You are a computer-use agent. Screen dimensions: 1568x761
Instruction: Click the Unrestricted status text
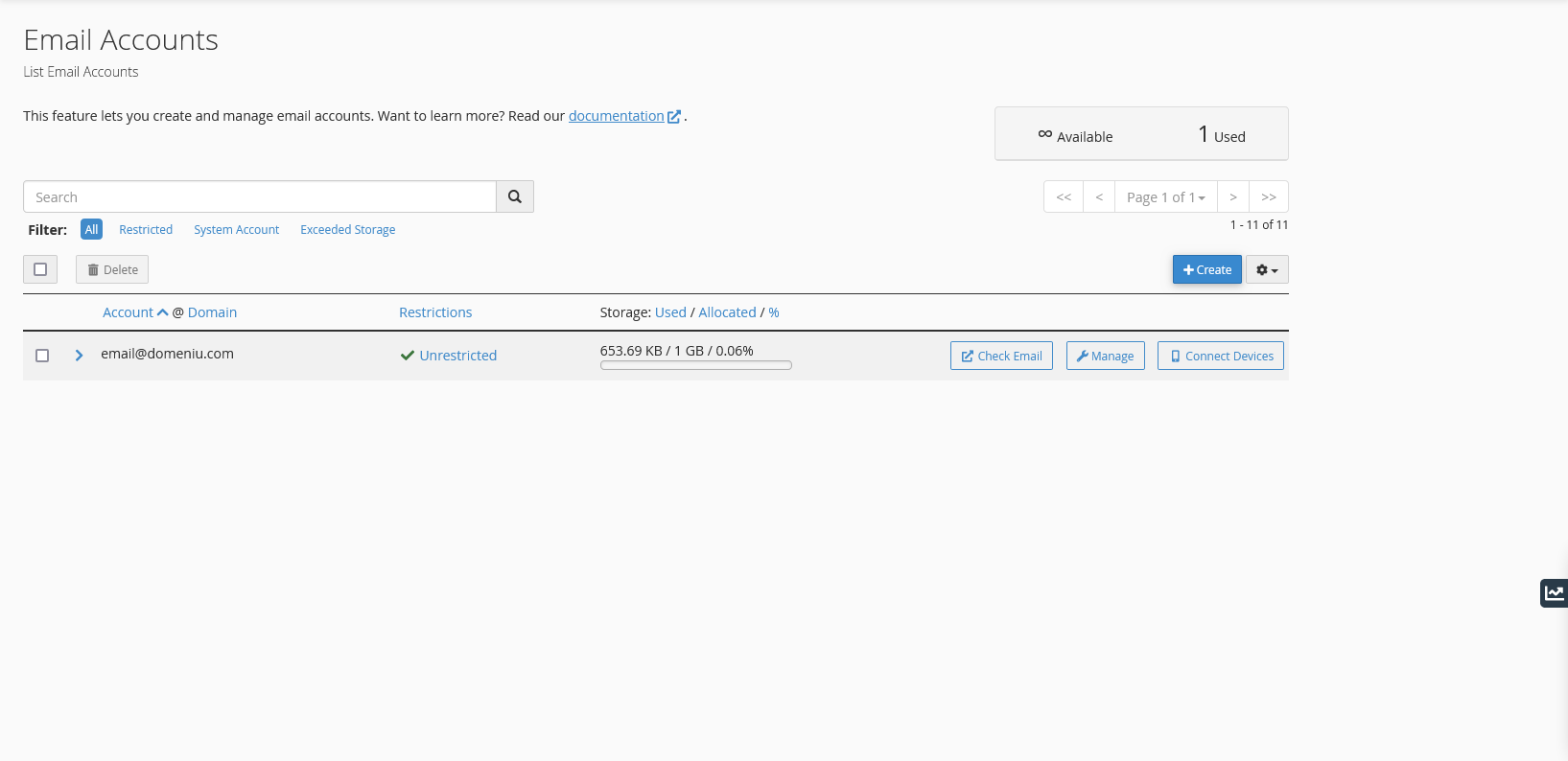coord(457,356)
